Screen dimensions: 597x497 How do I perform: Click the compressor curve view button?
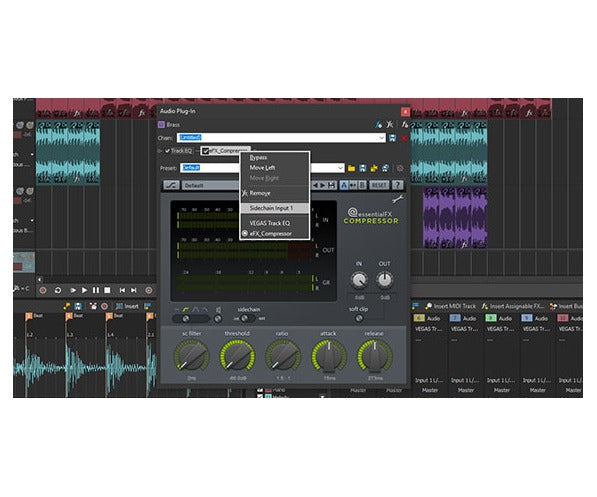pos(171,185)
